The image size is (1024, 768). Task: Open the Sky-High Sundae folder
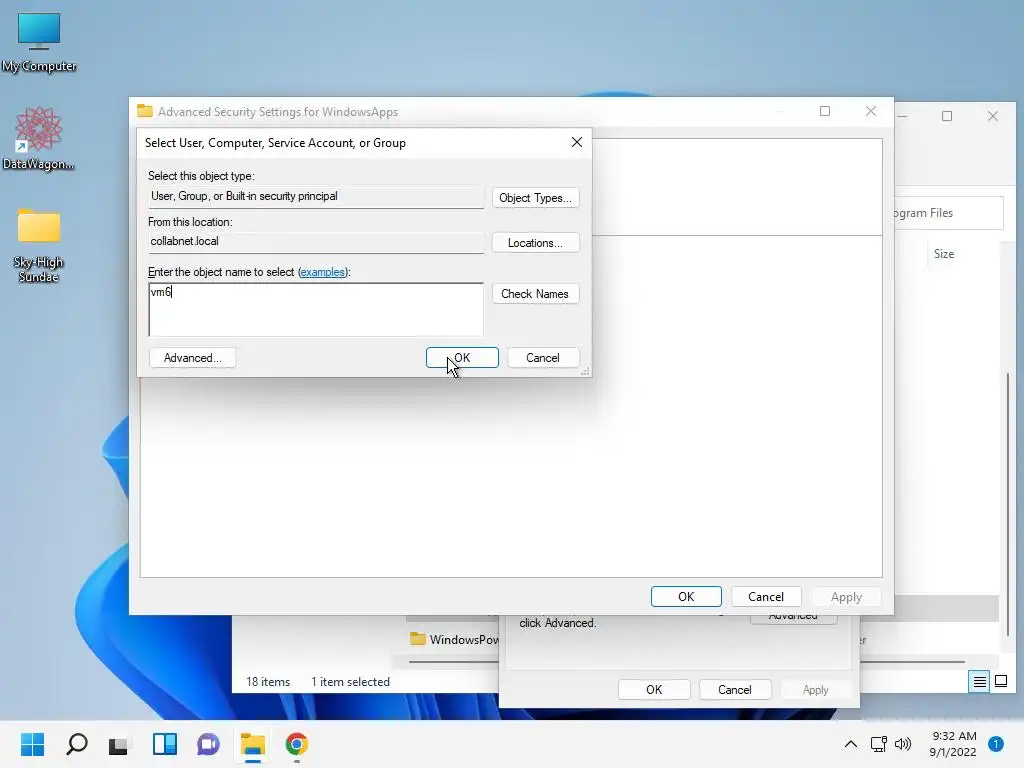(39, 245)
